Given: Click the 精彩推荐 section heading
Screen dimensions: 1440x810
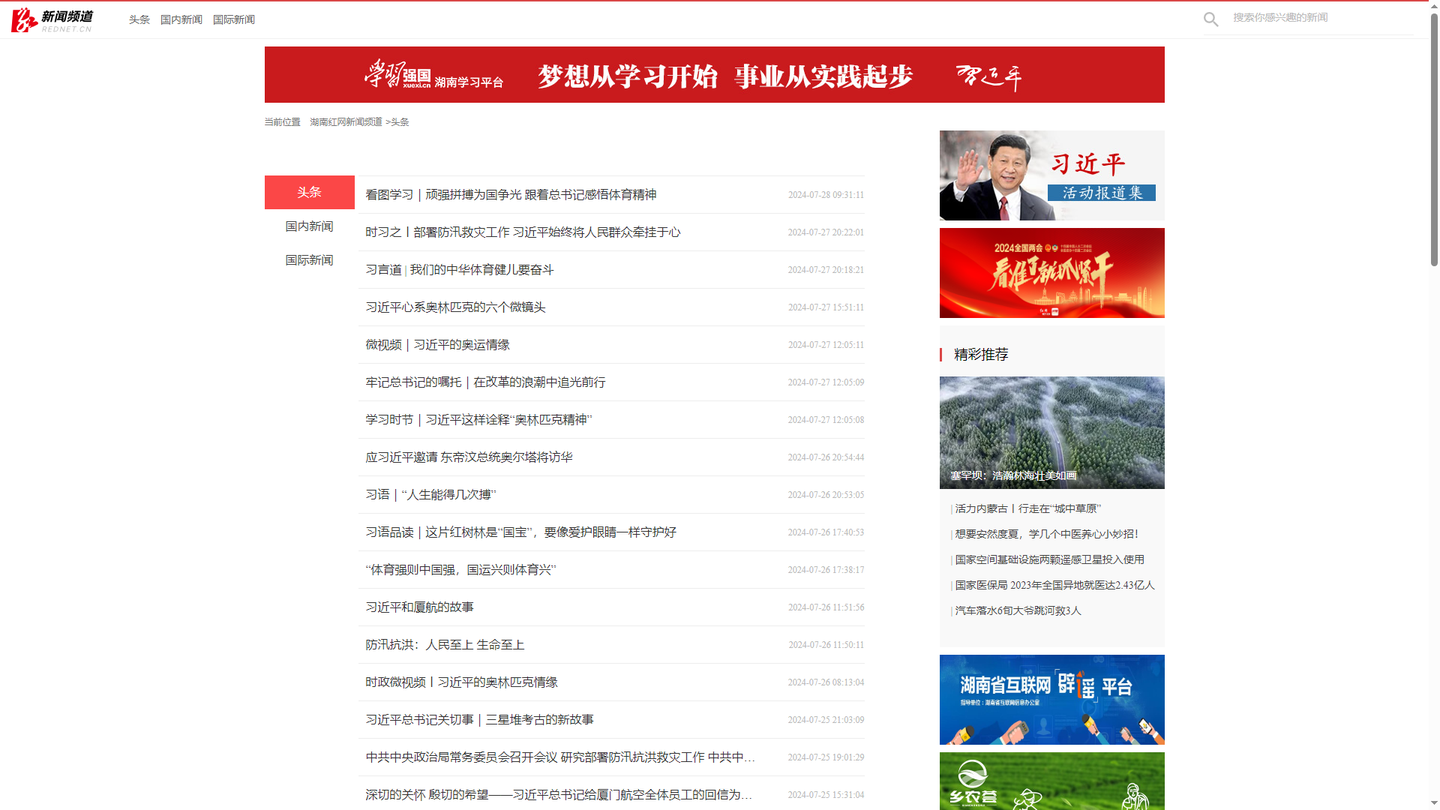Looking at the screenshot, I should (981, 355).
